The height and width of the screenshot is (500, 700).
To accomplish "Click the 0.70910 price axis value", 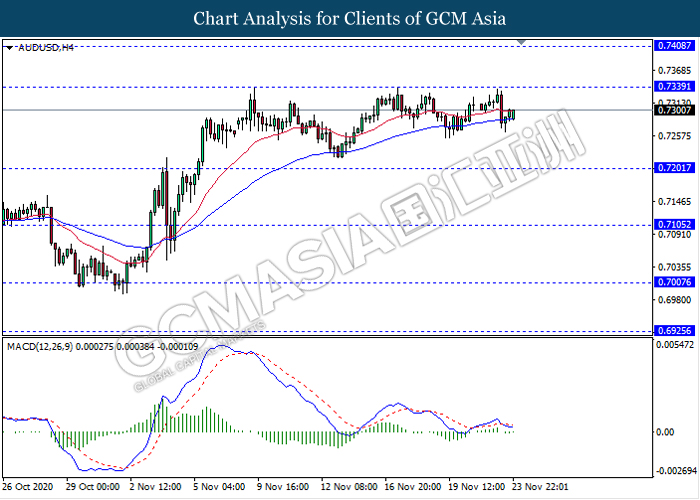I will tap(675, 234).
